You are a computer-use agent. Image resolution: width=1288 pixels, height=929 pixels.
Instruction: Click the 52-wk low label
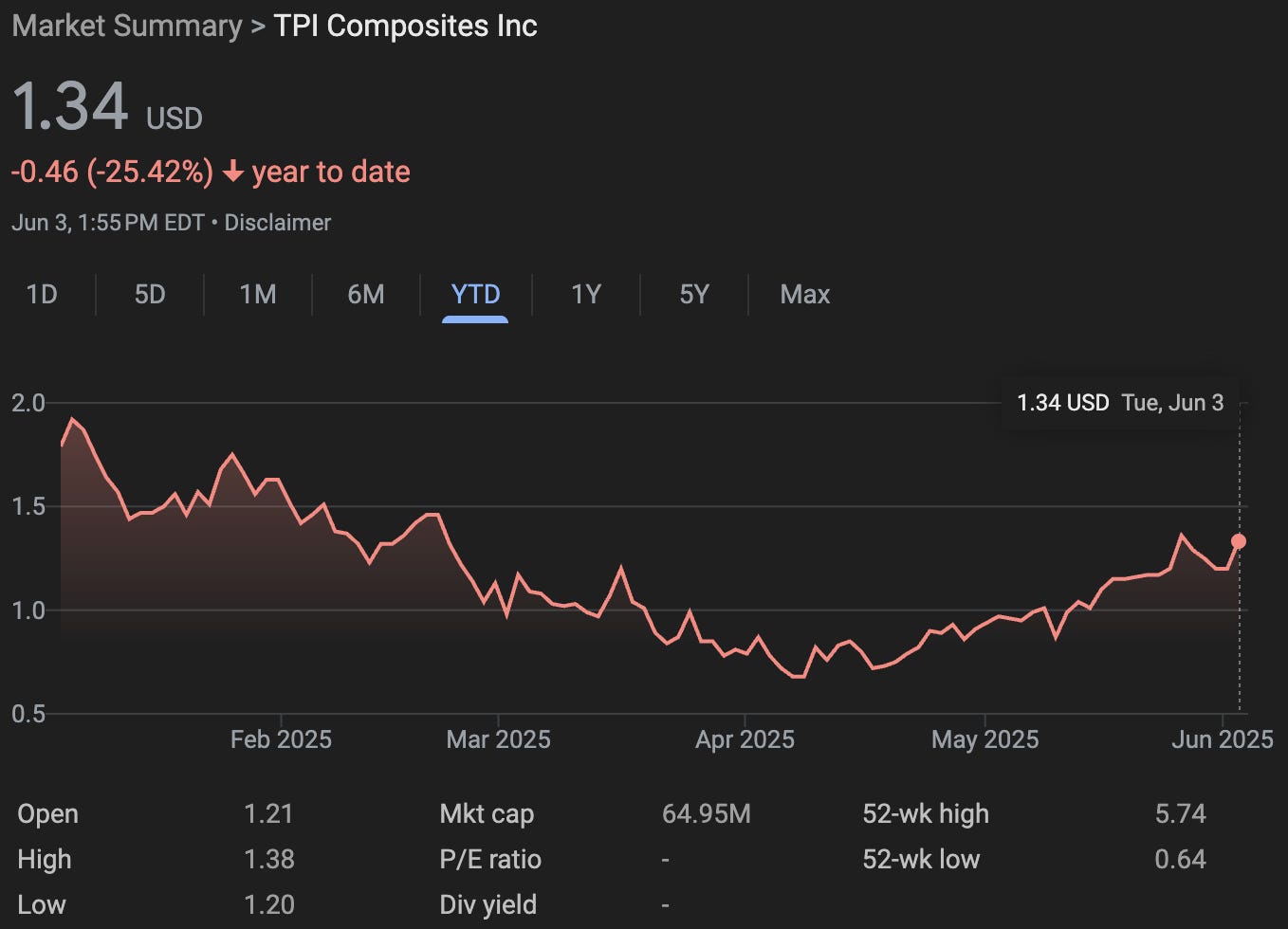pyautogui.click(x=921, y=859)
